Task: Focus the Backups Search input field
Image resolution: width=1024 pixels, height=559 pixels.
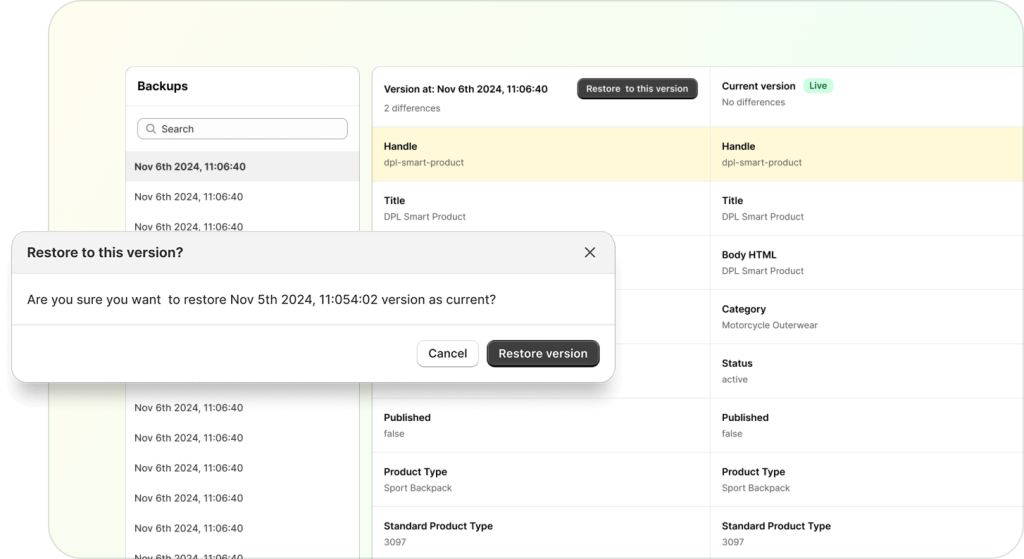Action: (x=250, y=129)
